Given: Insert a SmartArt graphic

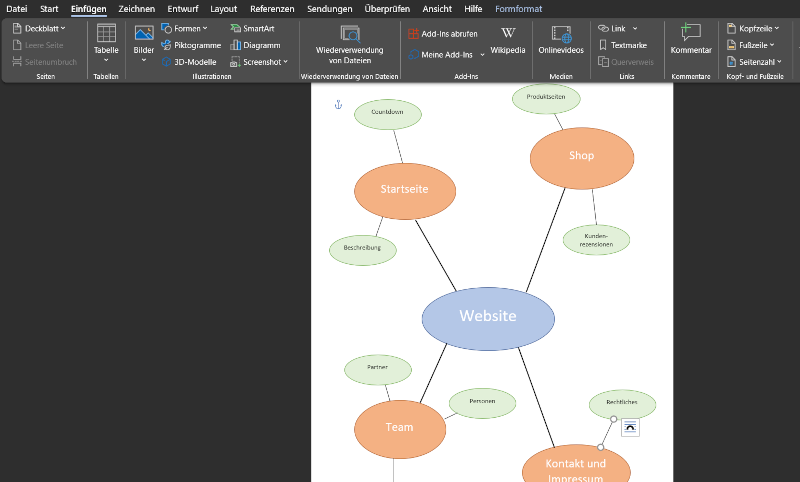Looking at the screenshot, I should click(251, 29).
